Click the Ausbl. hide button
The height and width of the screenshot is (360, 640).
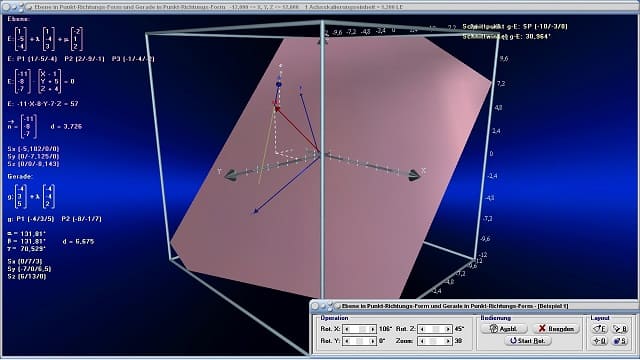(504, 329)
